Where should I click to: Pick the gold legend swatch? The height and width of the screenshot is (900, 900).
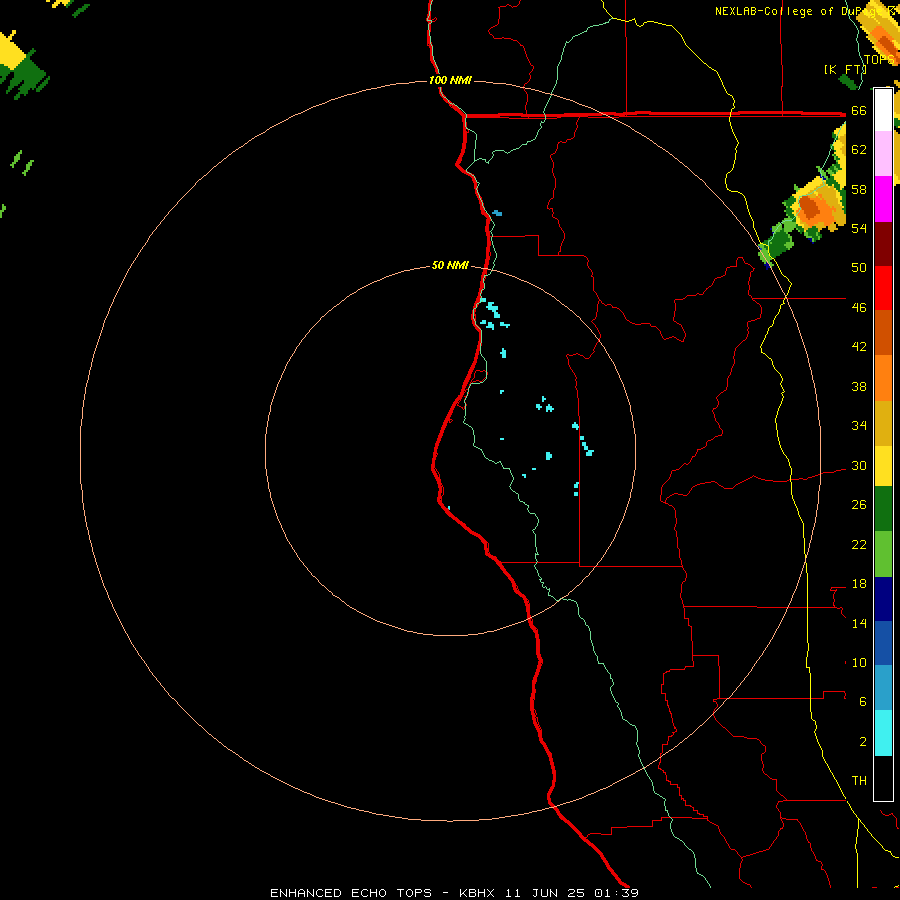[x=883, y=424]
